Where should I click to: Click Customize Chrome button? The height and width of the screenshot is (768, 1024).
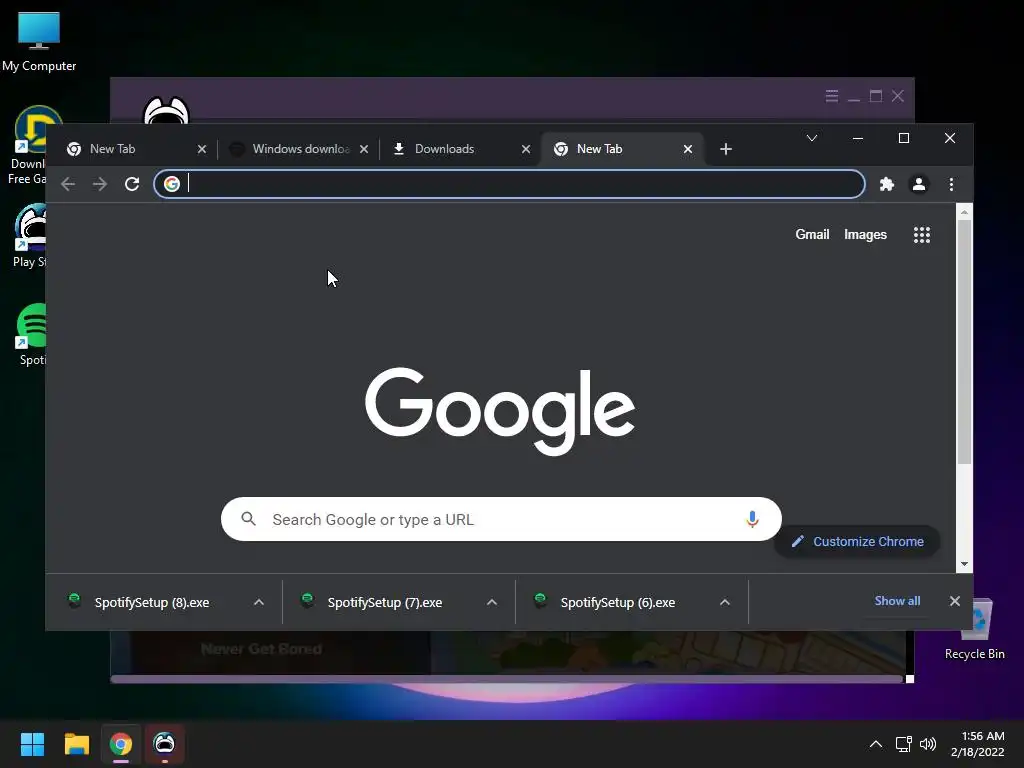tap(857, 541)
